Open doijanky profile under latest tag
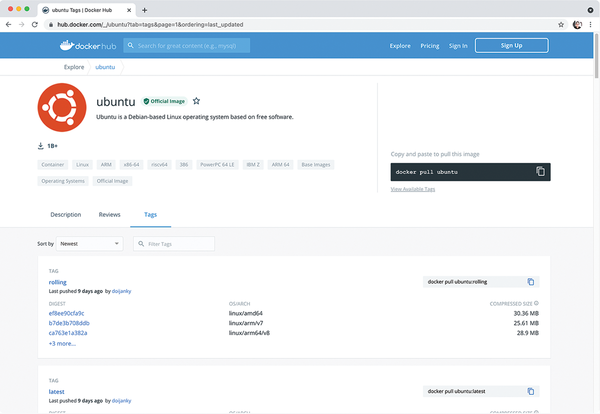600x414 pixels. [x=121, y=401]
